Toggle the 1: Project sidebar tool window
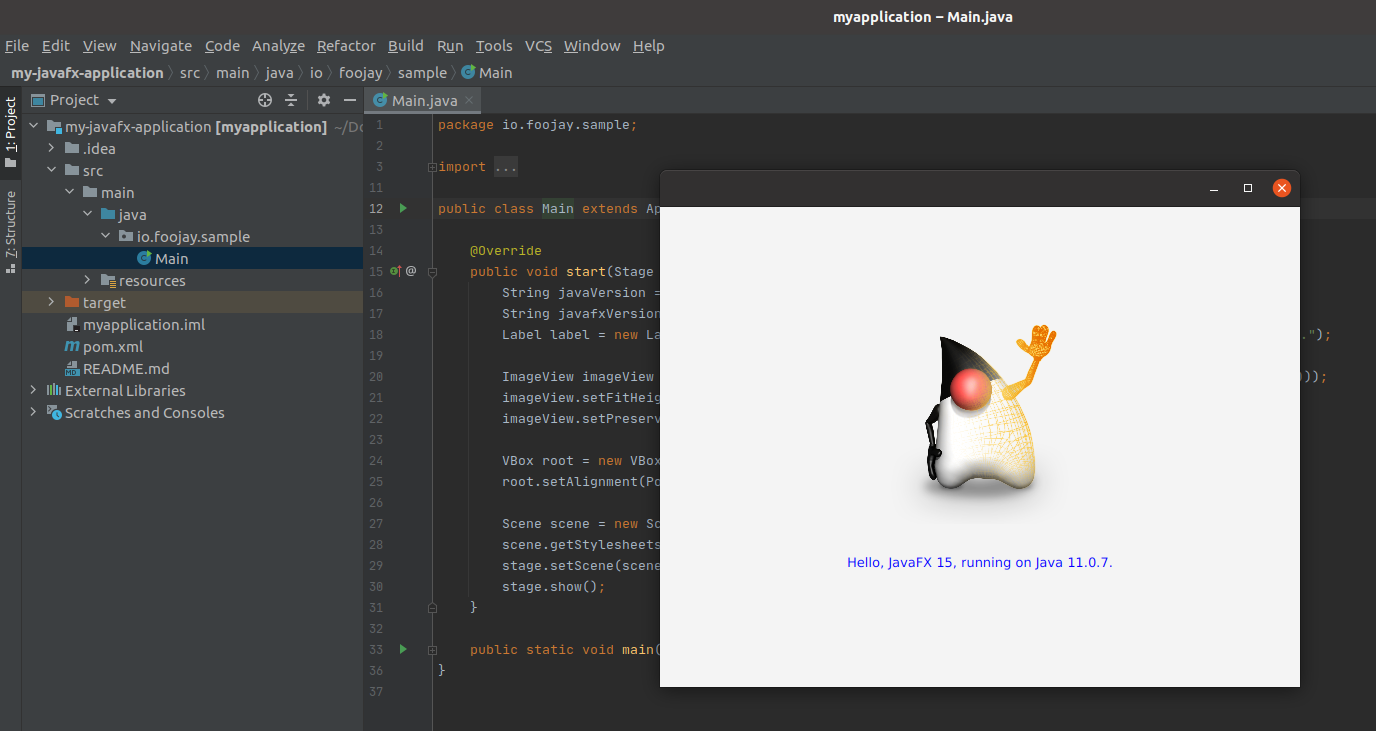Viewport: 1376px width, 731px height. click(10, 132)
